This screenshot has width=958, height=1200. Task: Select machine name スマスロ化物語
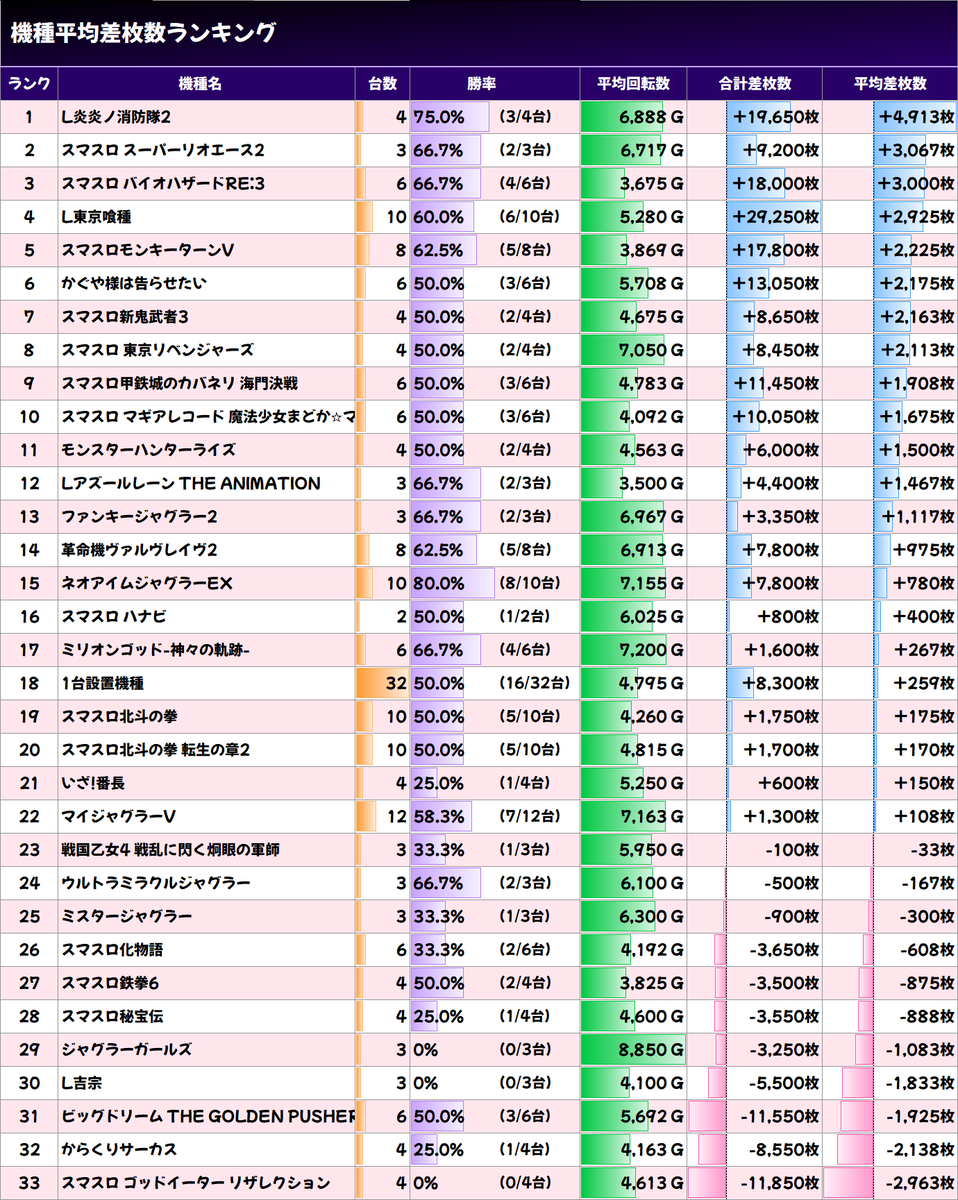(112, 950)
